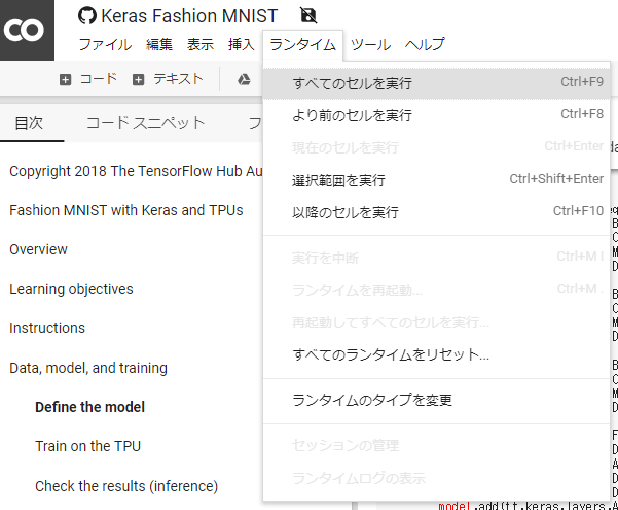Add a text cell with テキスト button

point(168,79)
